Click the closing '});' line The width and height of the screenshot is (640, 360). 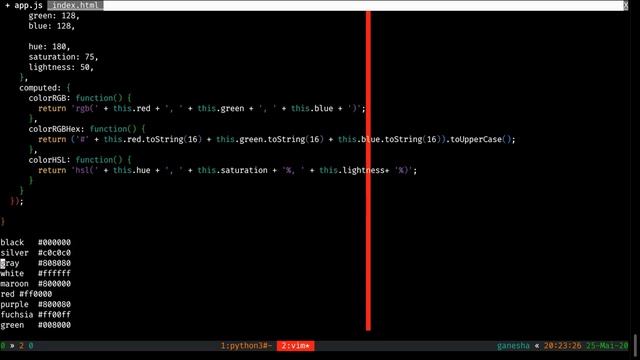point(17,201)
